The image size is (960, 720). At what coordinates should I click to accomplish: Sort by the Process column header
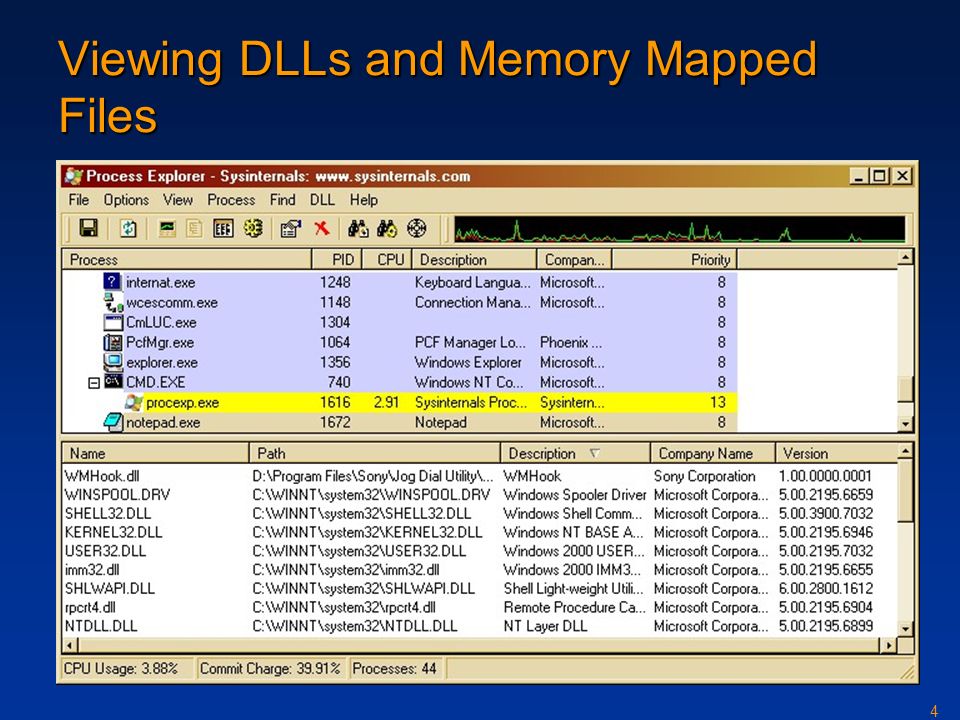pyautogui.click(x=187, y=260)
